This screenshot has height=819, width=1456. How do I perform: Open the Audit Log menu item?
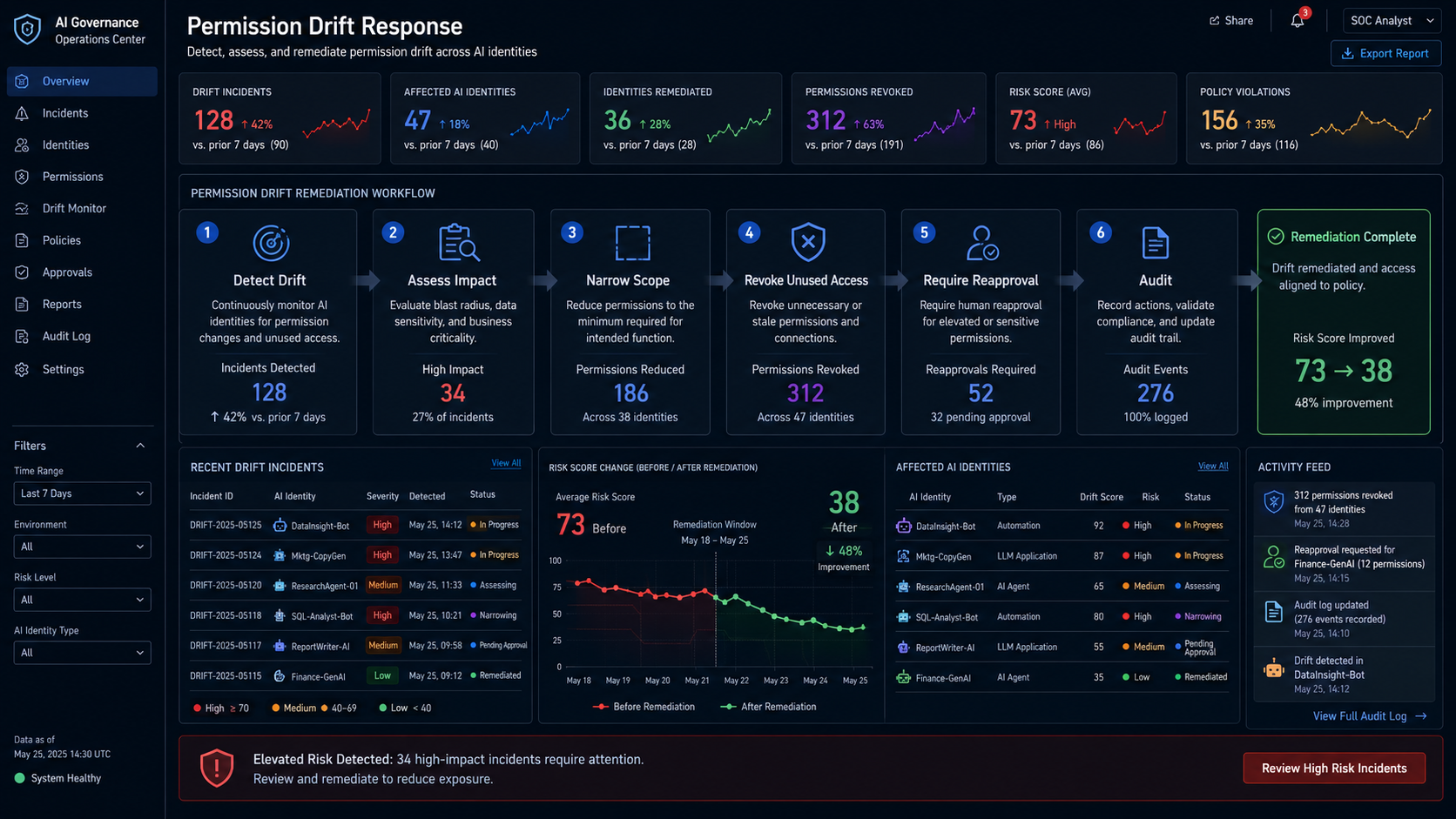pos(82,336)
